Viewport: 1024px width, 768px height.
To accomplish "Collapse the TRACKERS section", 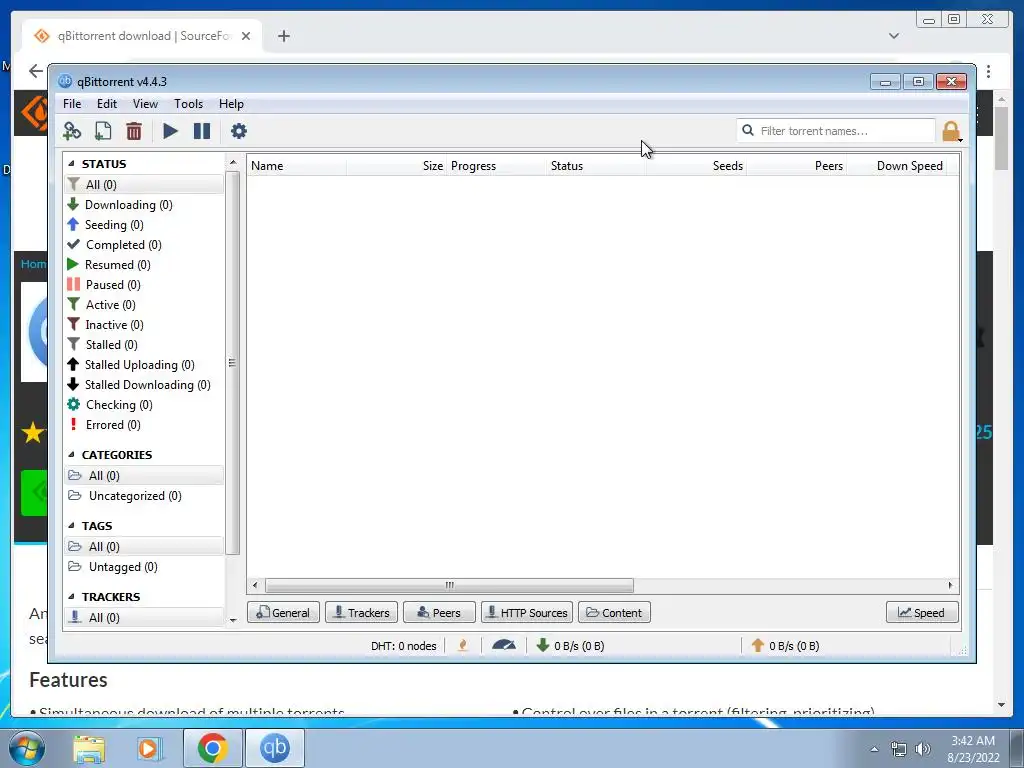I will point(71,597).
